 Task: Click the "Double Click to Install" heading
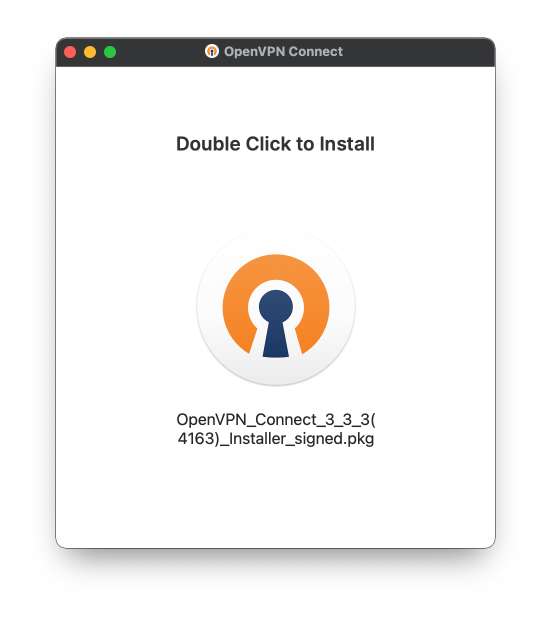coord(275,144)
